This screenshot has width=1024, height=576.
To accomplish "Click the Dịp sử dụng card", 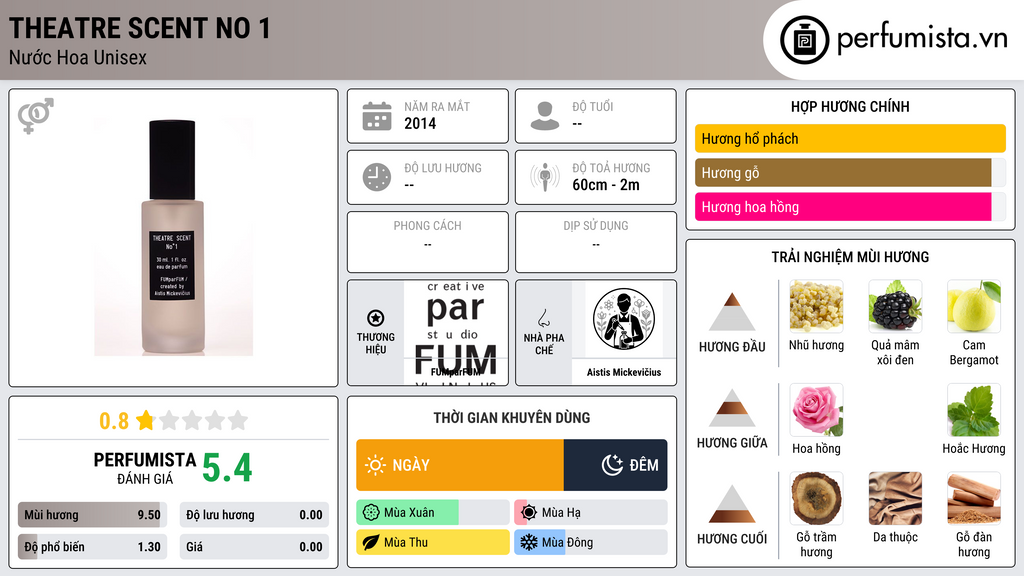I will pyautogui.click(x=596, y=242).
